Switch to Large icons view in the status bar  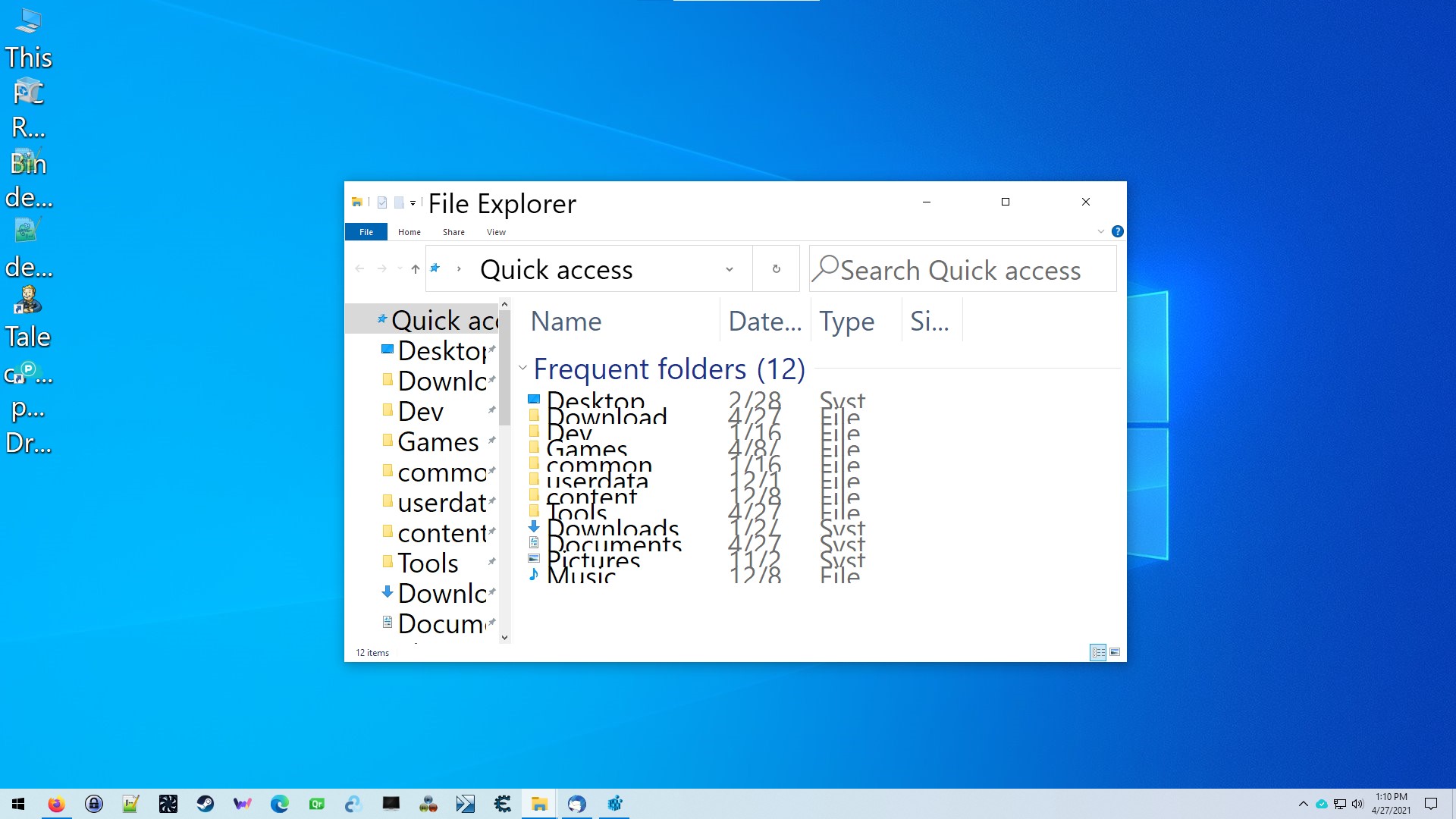[x=1115, y=652]
